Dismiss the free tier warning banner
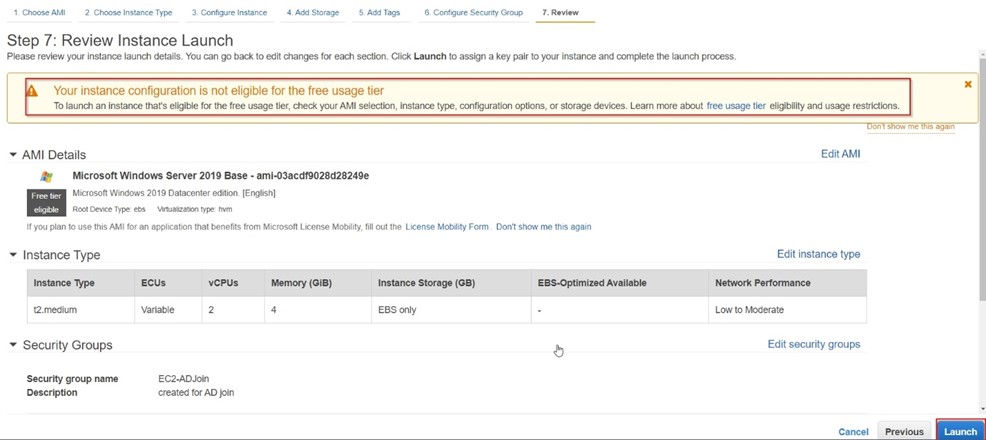The image size is (986, 440). (x=967, y=85)
